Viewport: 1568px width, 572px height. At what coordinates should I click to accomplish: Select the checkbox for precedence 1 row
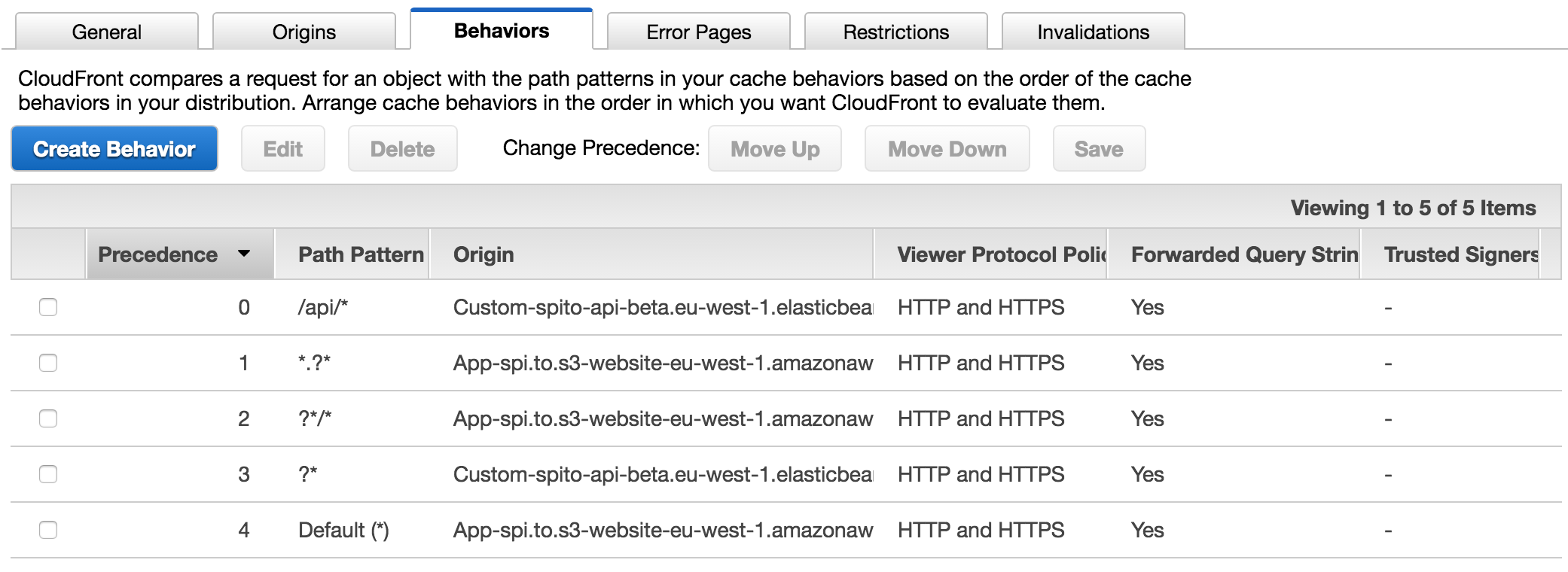point(48,363)
